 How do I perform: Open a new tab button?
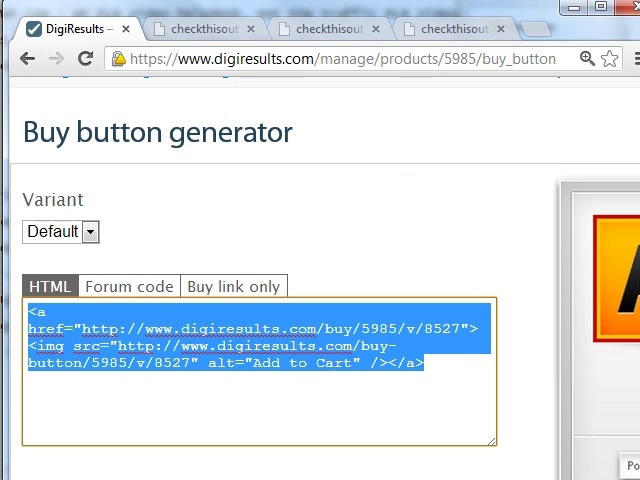tap(536, 29)
